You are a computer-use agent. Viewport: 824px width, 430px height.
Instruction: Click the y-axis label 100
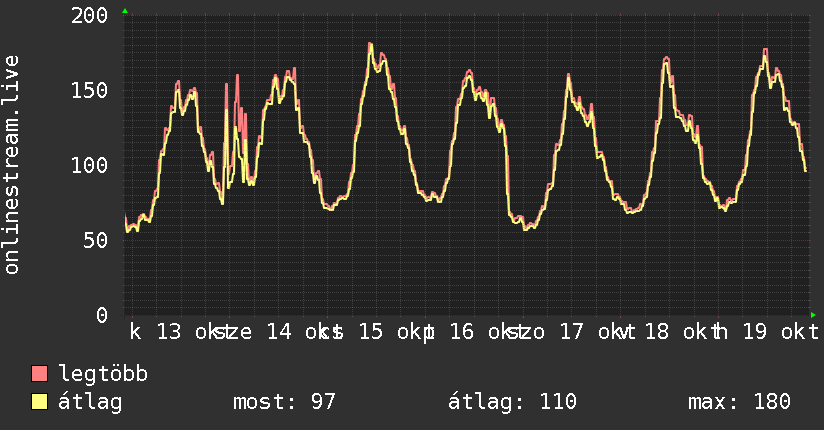89,166
